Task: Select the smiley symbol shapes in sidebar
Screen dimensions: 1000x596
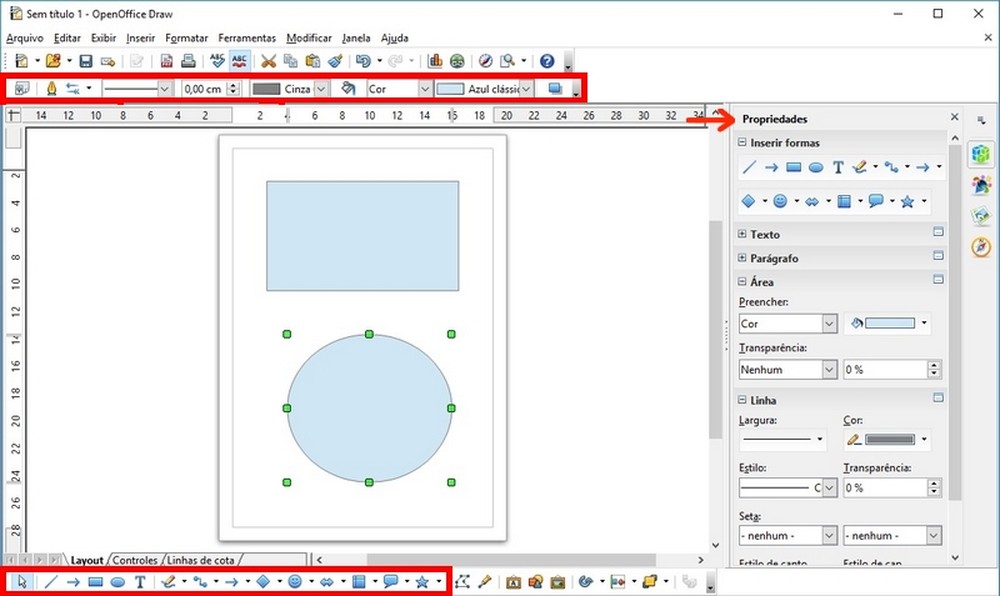Action: [x=779, y=201]
